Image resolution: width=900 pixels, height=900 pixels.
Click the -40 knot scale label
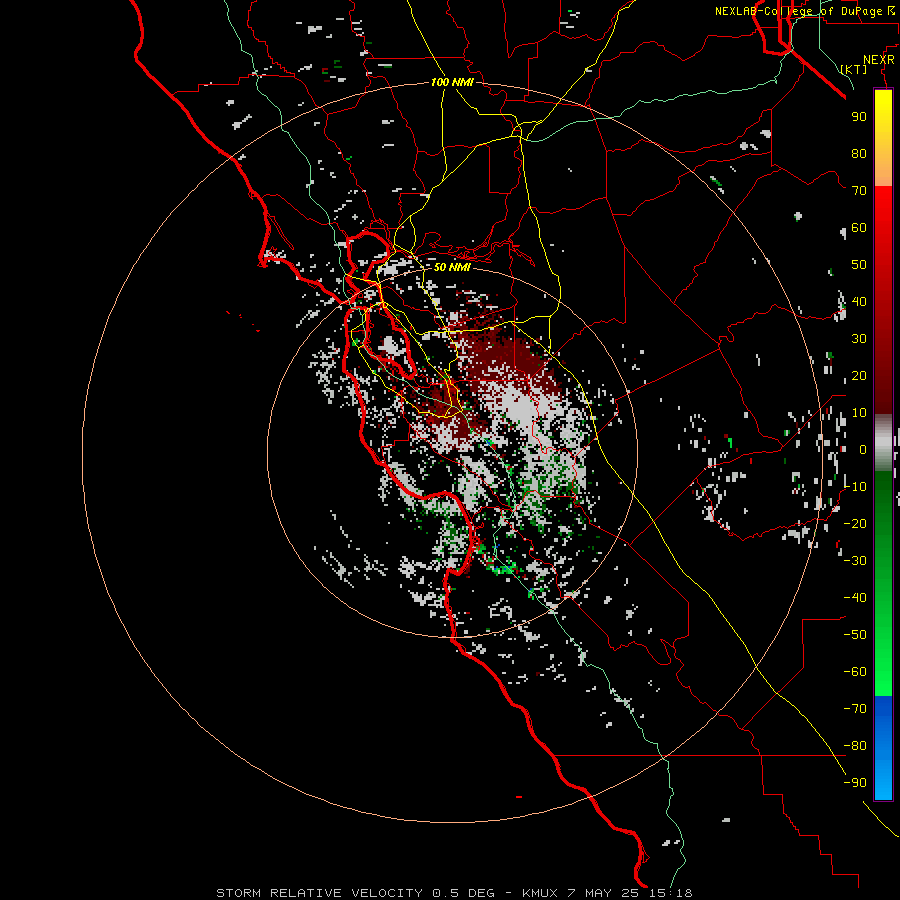coord(855,598)
